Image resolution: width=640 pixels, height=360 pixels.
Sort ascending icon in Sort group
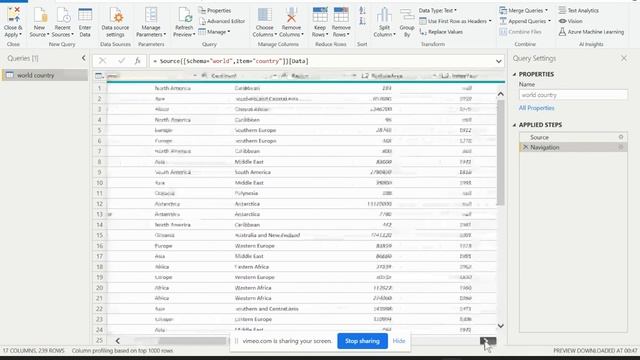(362, 11)
